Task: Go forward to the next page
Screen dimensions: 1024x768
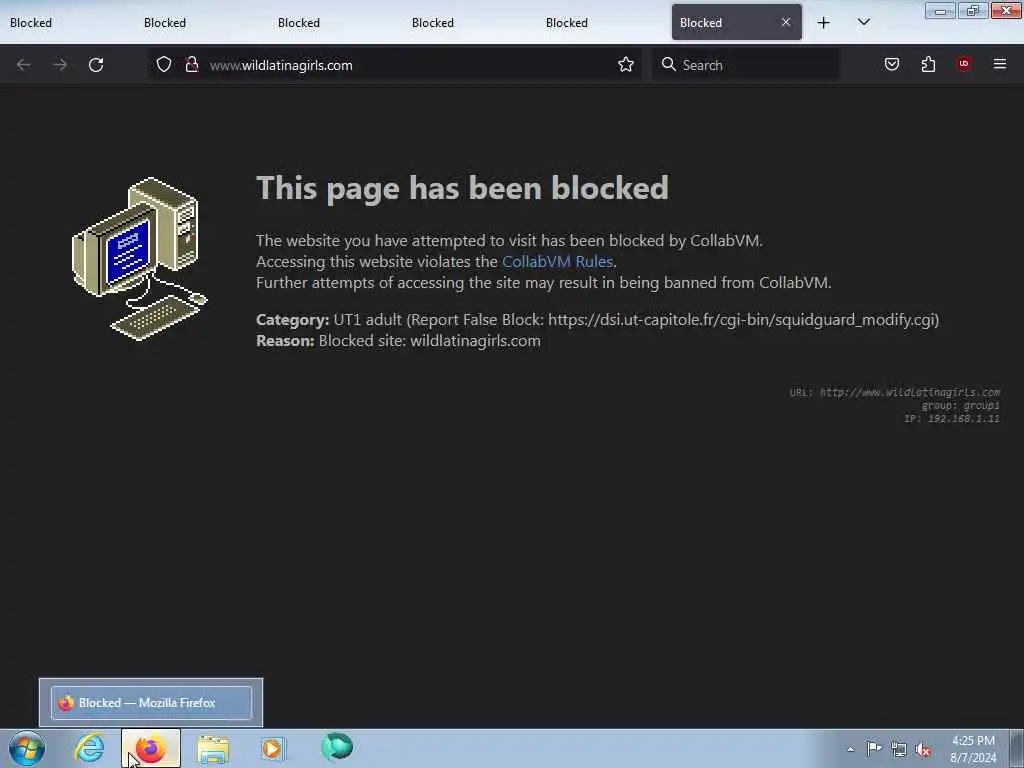Action: click(x=60, y=65)
